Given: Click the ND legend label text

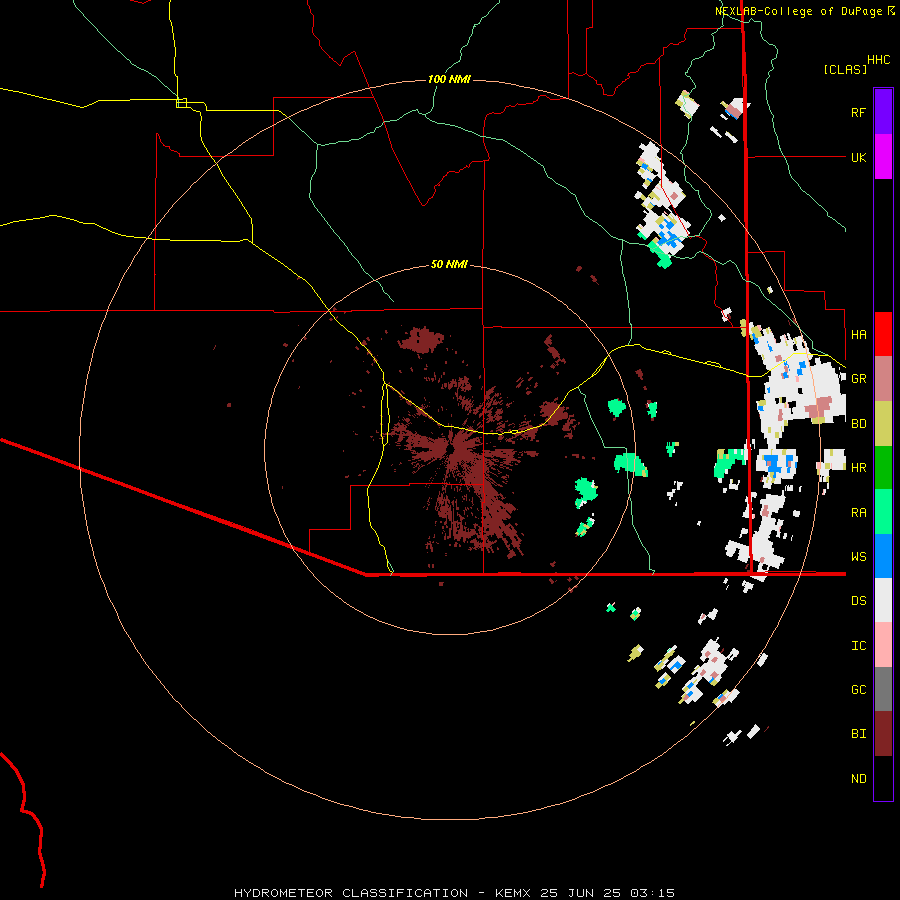Looking at the screenshot, I should click(858, 778).
